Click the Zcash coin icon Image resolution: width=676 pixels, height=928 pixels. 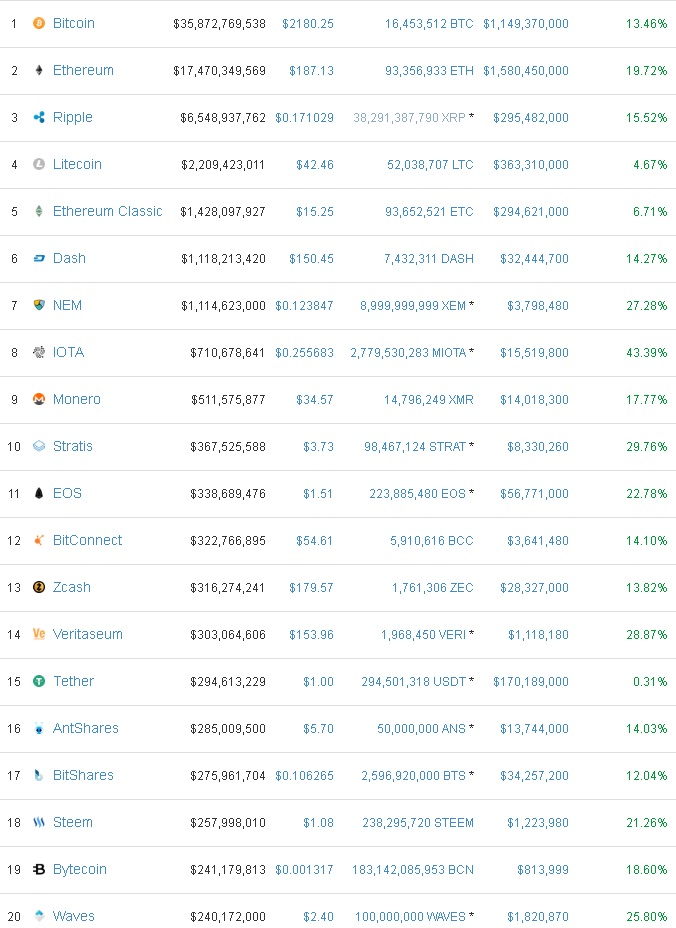(39, 587)
